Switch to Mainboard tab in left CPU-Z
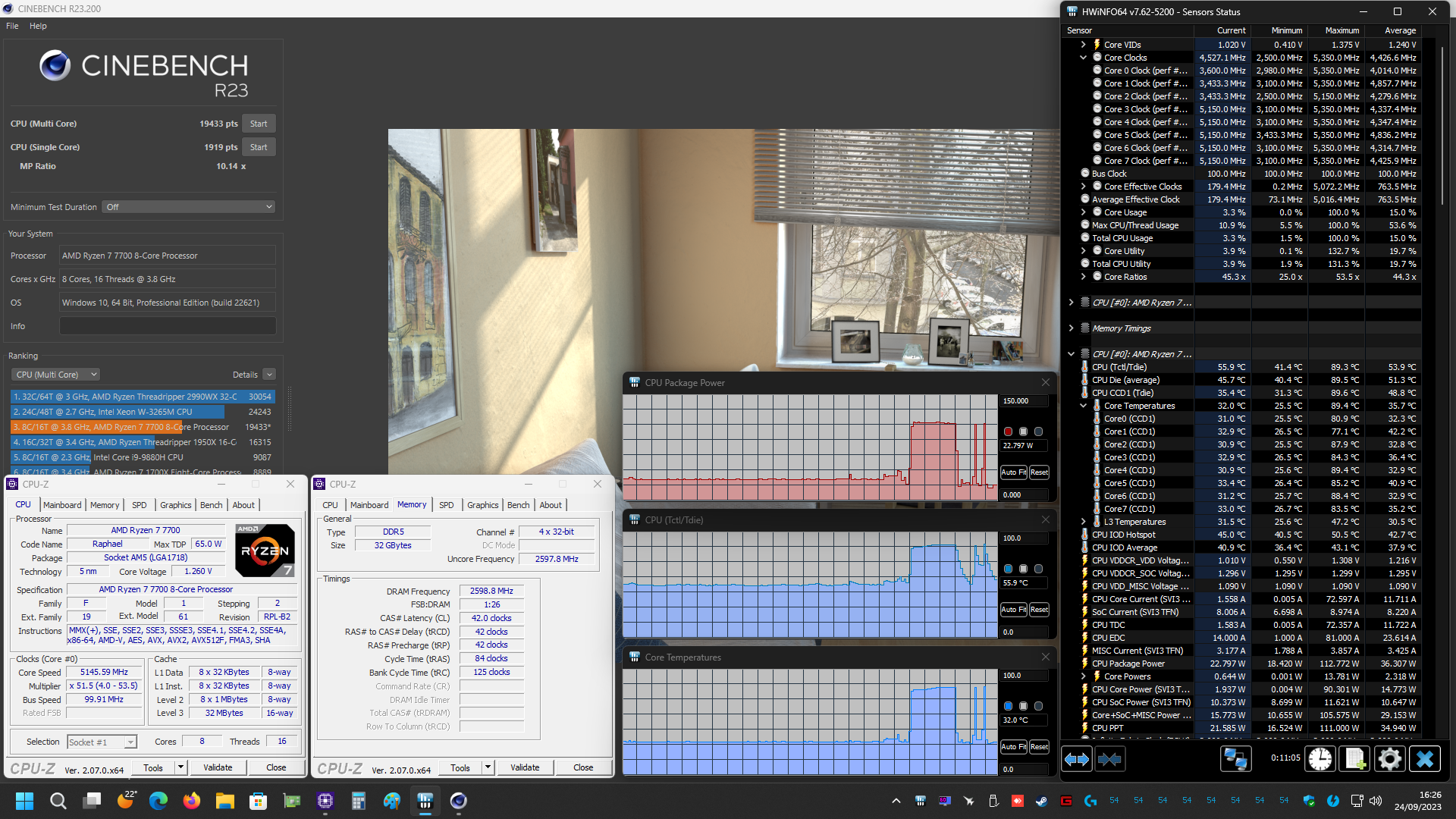 pos(62,505)
